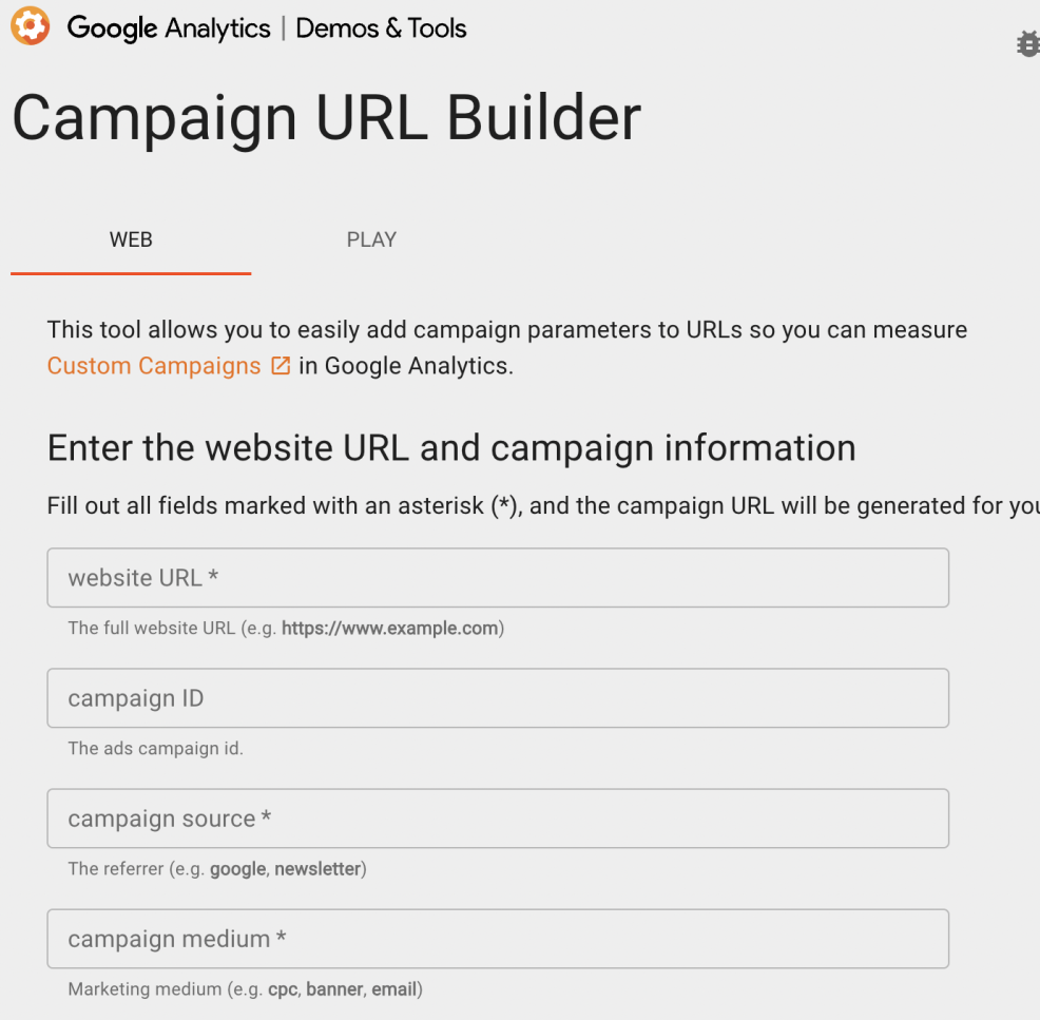This screenshot has width=1040, height=1020.
Task: Click the website URL input field
Action: click(497, 577)
